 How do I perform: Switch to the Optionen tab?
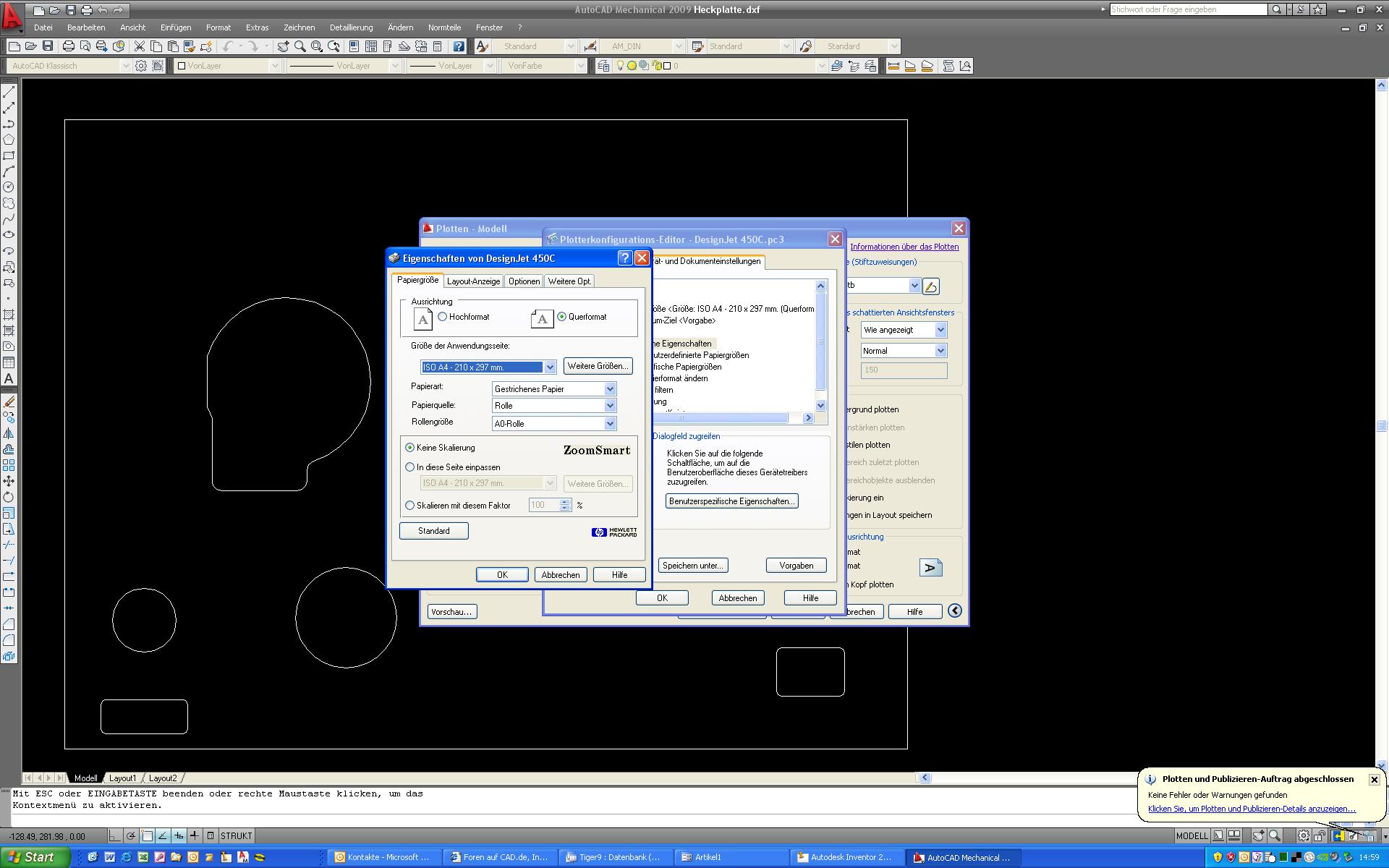[x=524, y=281]
